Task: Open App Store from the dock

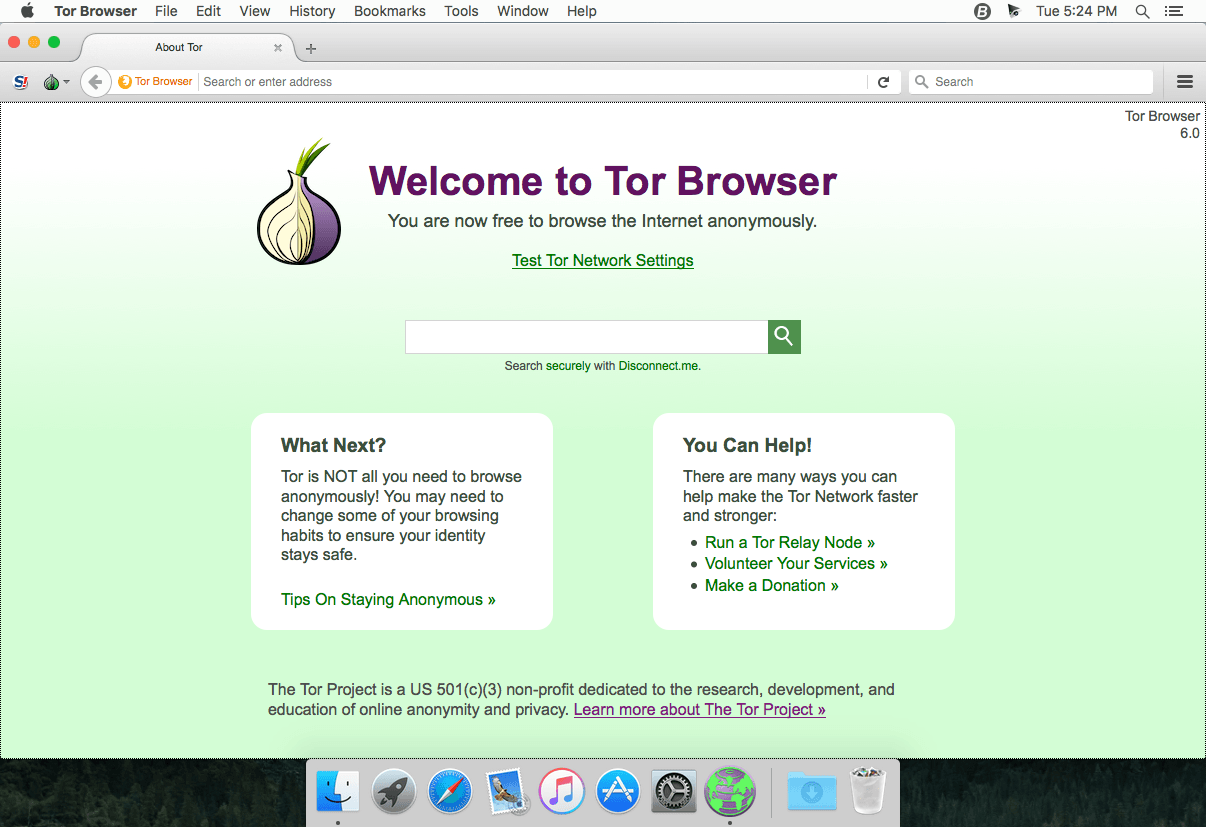Action: tap(618, 791)
